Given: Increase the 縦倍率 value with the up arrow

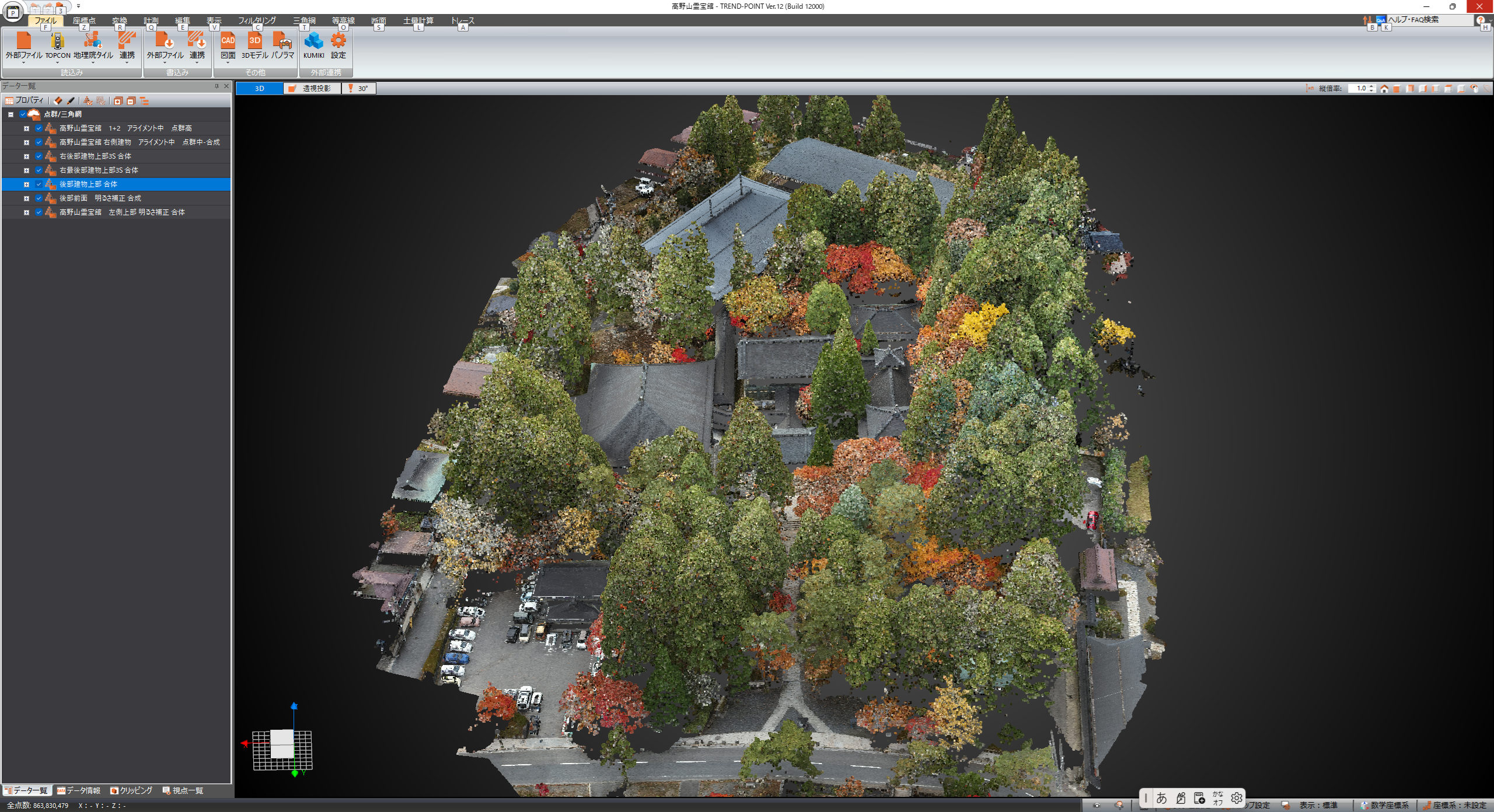Looking at the screenshot, I should (x=1372, y=86).
